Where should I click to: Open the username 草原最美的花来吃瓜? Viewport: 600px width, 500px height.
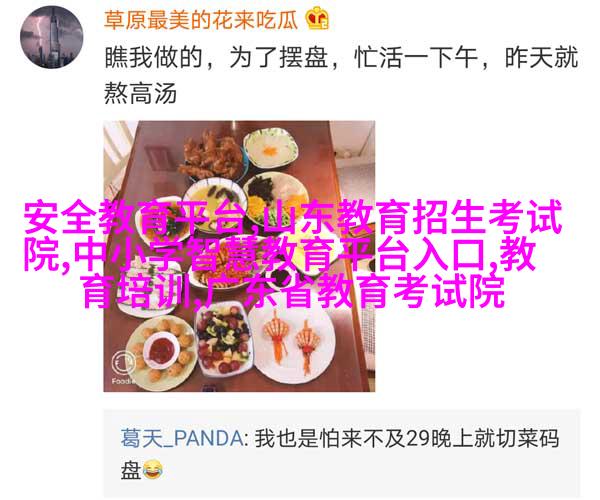pos(201,19)
